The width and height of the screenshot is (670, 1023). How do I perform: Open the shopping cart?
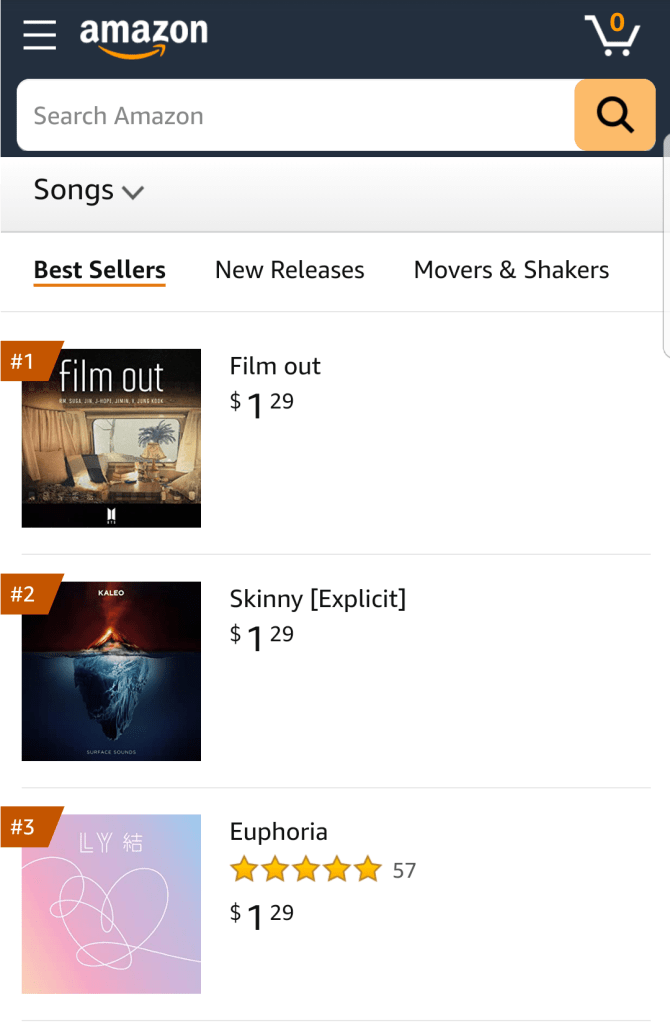click(x=611, y=36)
